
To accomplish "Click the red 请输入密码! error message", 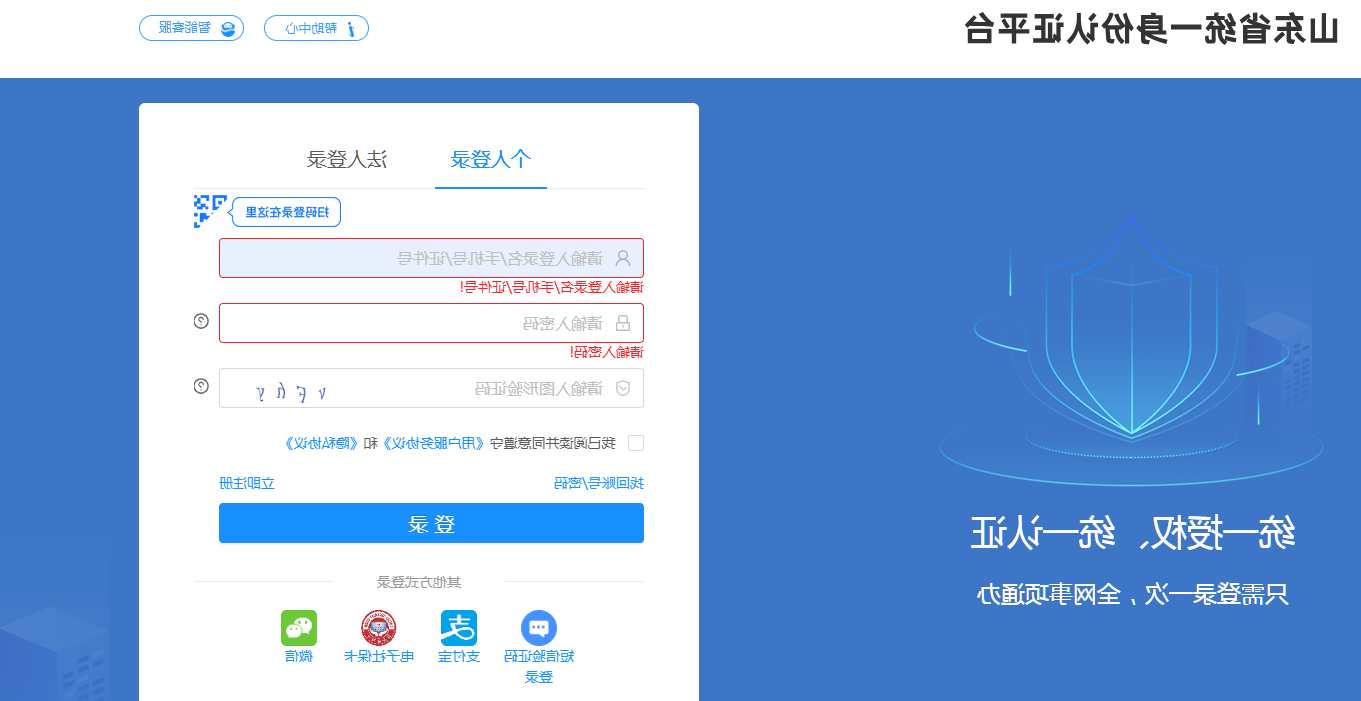I will (x=607, y=352).
